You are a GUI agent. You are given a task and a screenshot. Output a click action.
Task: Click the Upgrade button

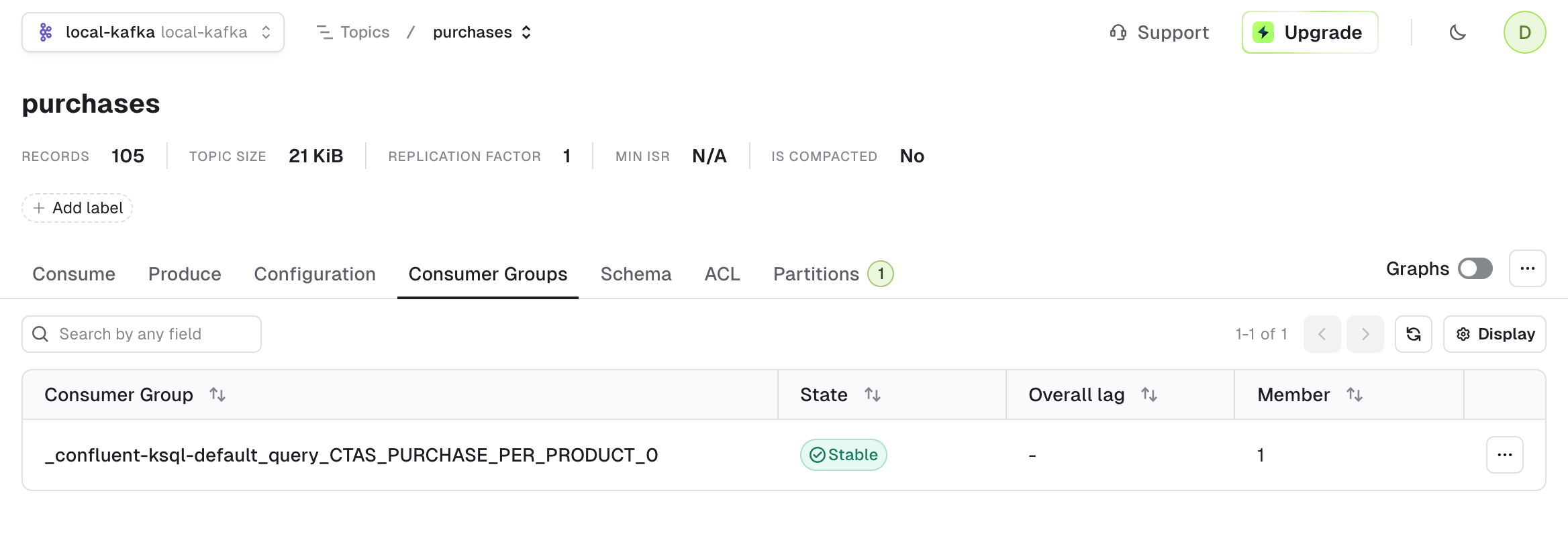tap(1310, 32)
